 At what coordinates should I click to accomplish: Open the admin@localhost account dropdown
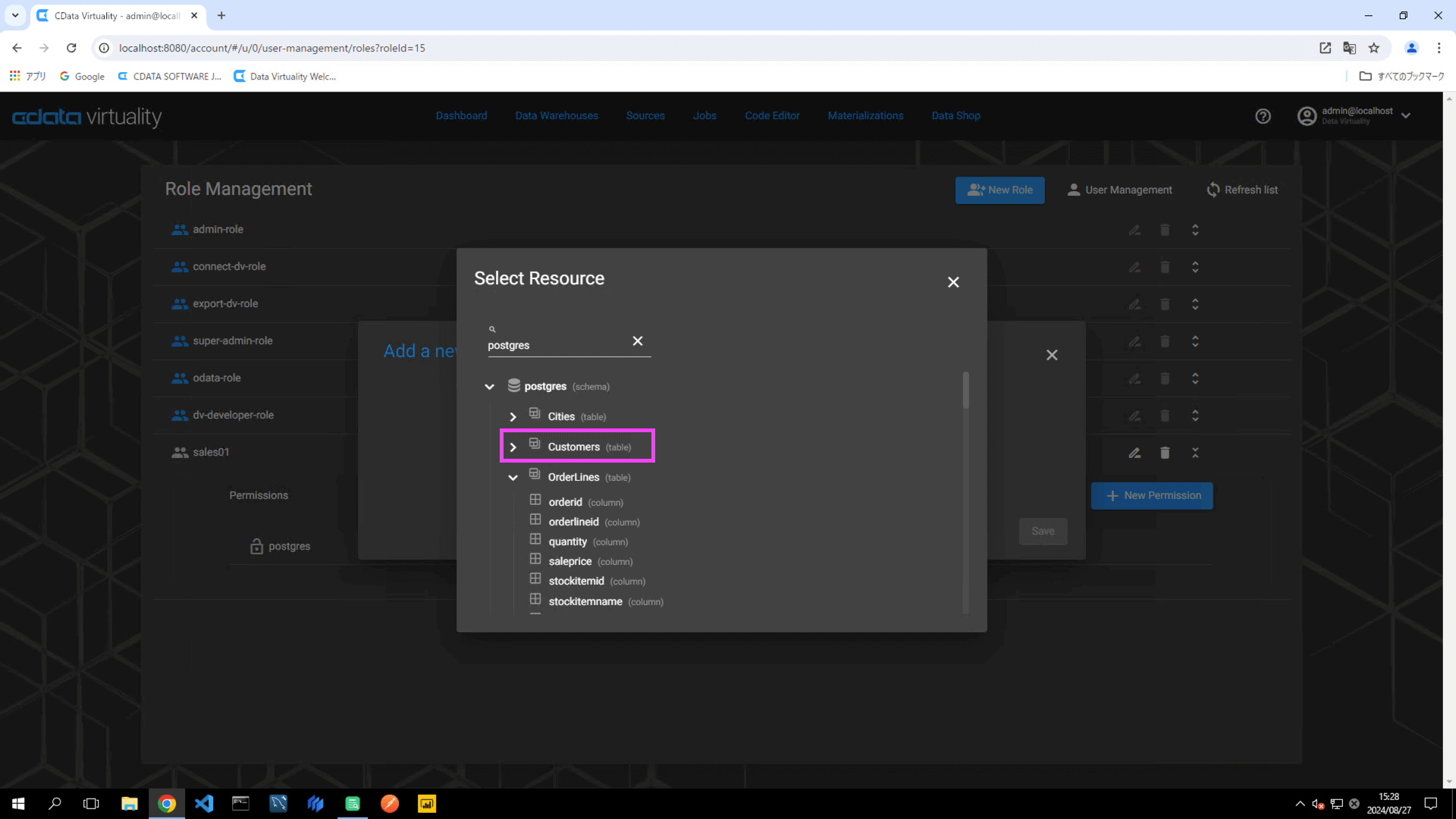point(1405,116)
